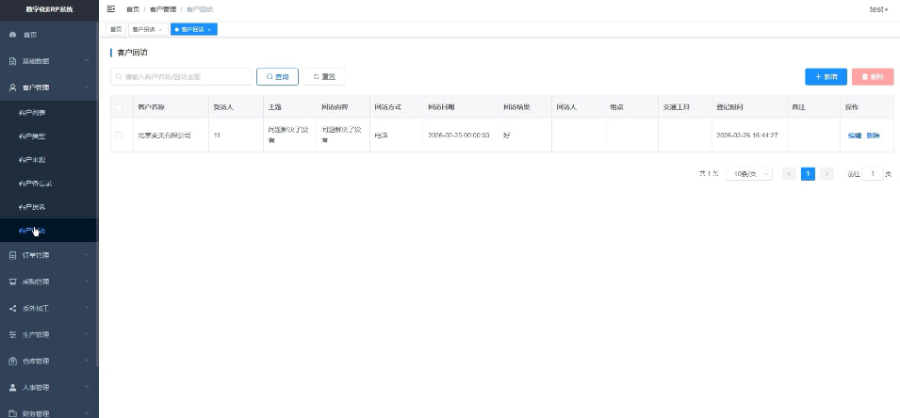Click the 人事管理 user icon
The width and height of the screenshot is (900, 418).
tap(13, 388)
